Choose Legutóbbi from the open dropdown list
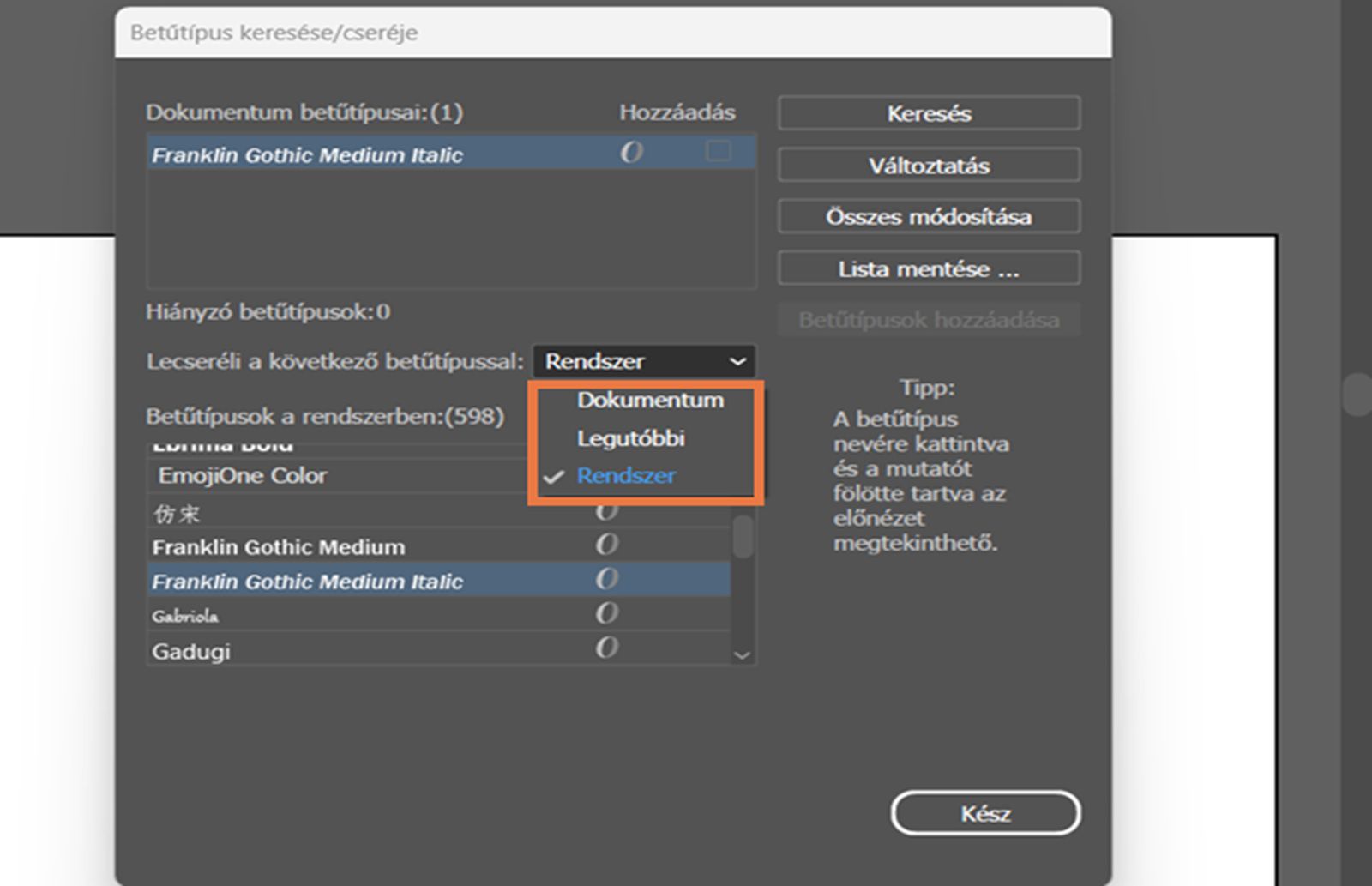 631,438
